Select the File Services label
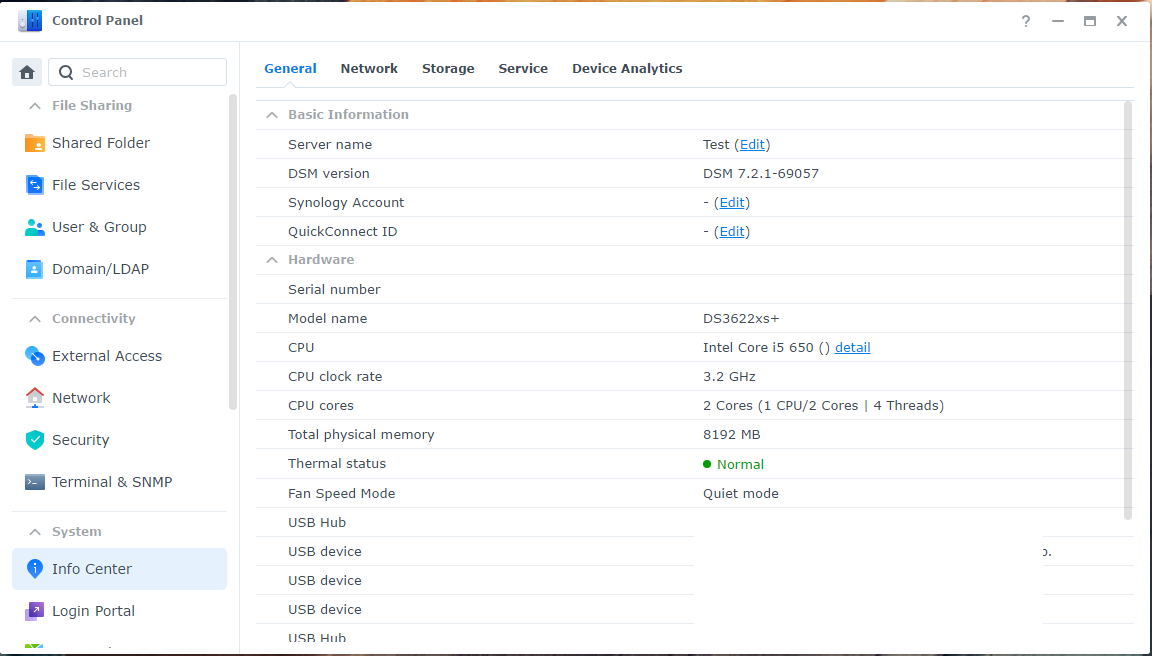1152x656 pixels. pos(96,185)
